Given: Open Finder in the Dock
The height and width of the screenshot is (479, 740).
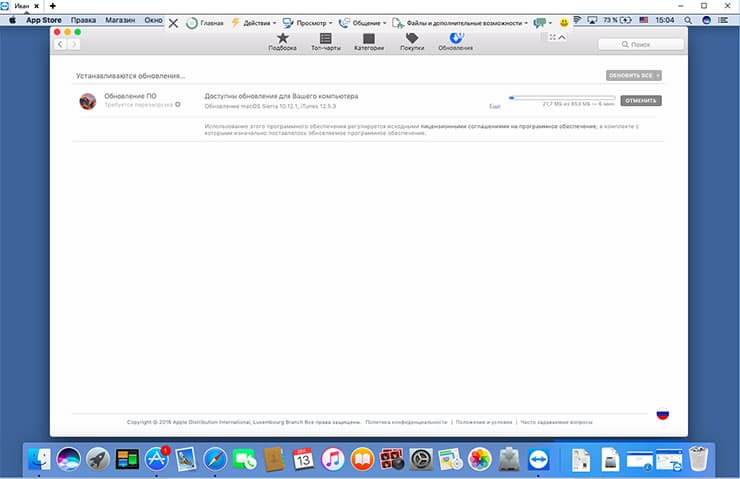Looking at the screenshot, I should click(x=39, y=459).
